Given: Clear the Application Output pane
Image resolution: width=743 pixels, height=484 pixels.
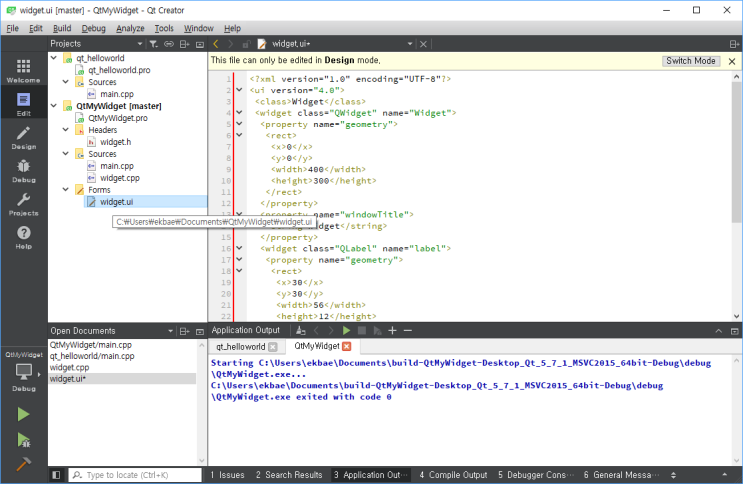Looking at the screenshot, I should coord(300,330).
